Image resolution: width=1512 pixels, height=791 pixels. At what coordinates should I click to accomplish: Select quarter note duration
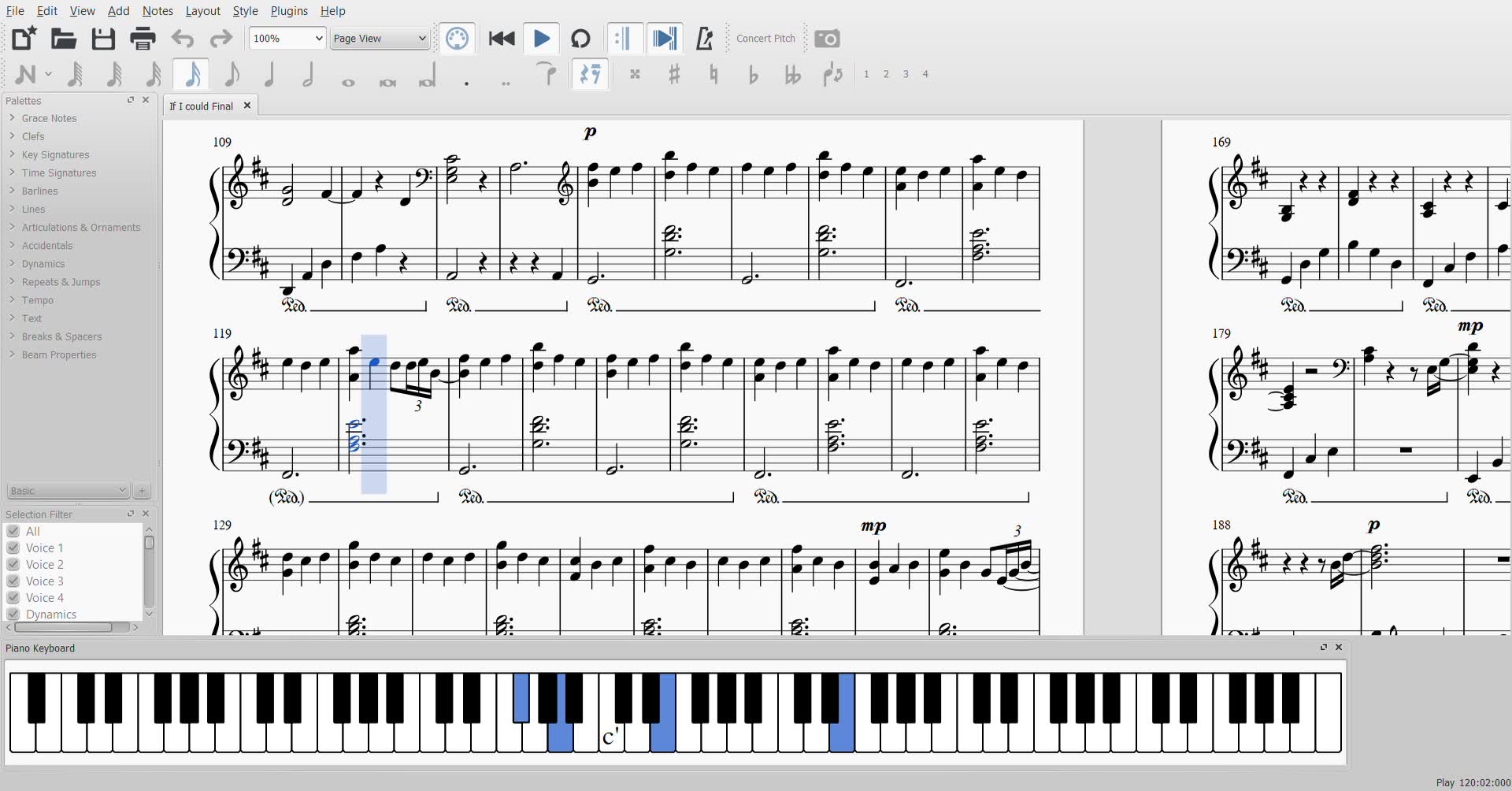tap(269, 74)
